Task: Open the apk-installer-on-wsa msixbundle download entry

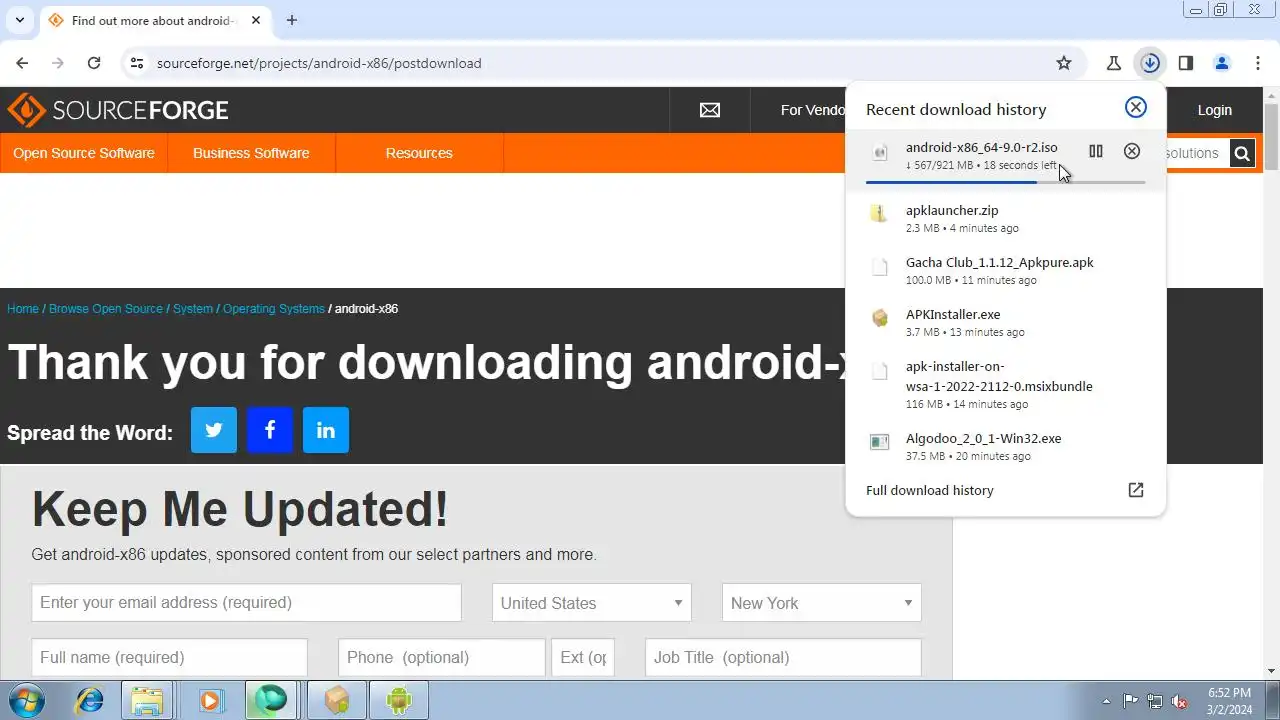Action: (1006, 385)
